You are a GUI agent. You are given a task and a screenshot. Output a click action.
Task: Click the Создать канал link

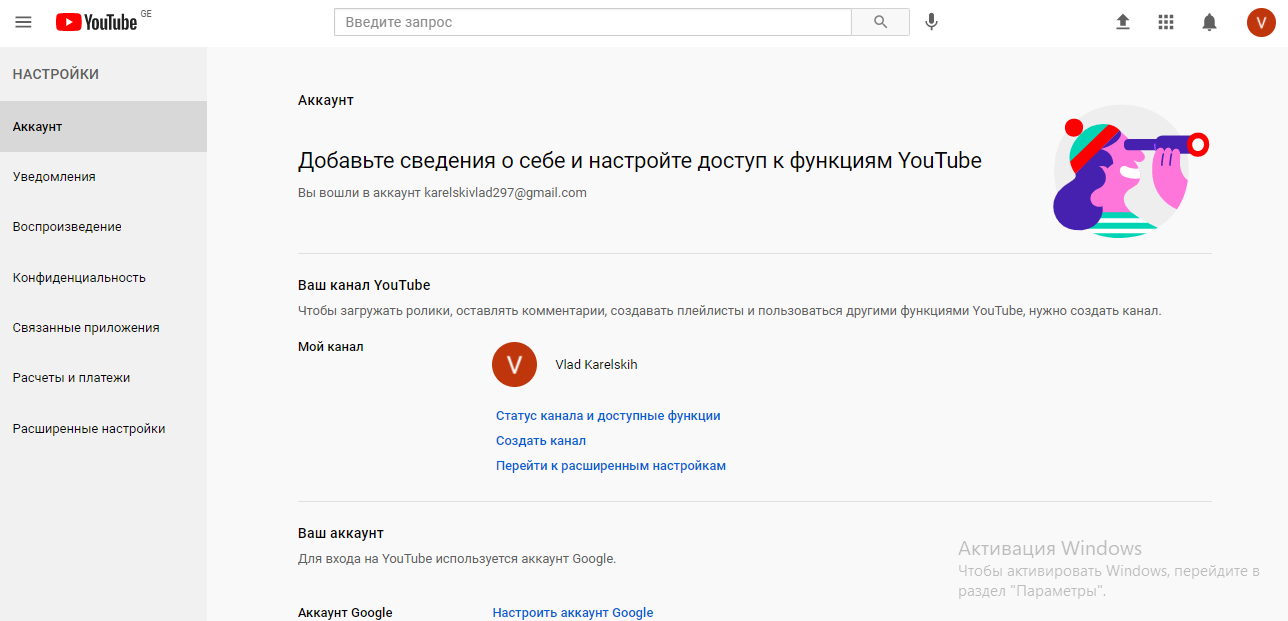coord(541,441)
